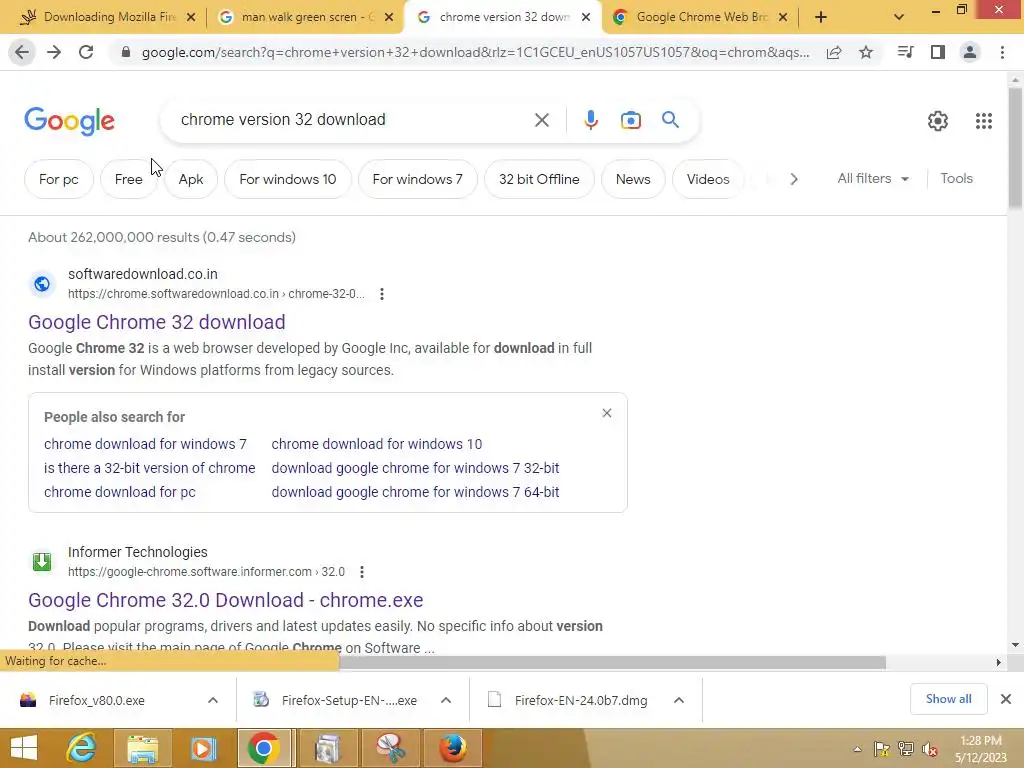Click the horizontal scrollbar thumb
The image size is (1024, 768).
613,662
